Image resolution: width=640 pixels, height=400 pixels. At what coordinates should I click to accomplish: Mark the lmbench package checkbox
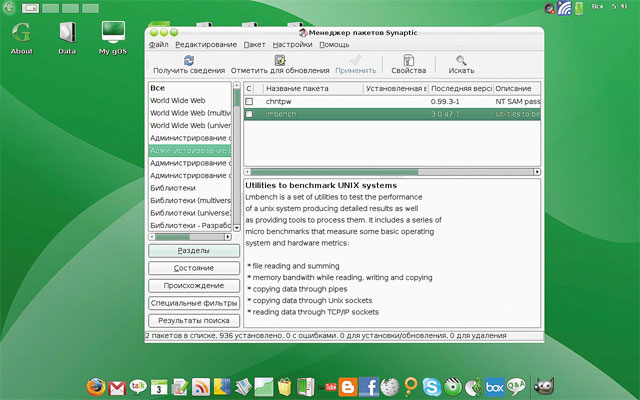coord(249,114)
